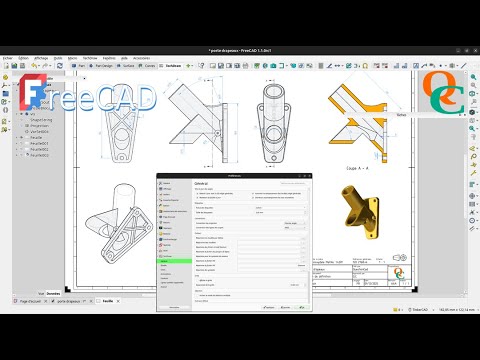Click the Appliquer button
This screenshot has width=480, height=360.
(x=269, y=307)
